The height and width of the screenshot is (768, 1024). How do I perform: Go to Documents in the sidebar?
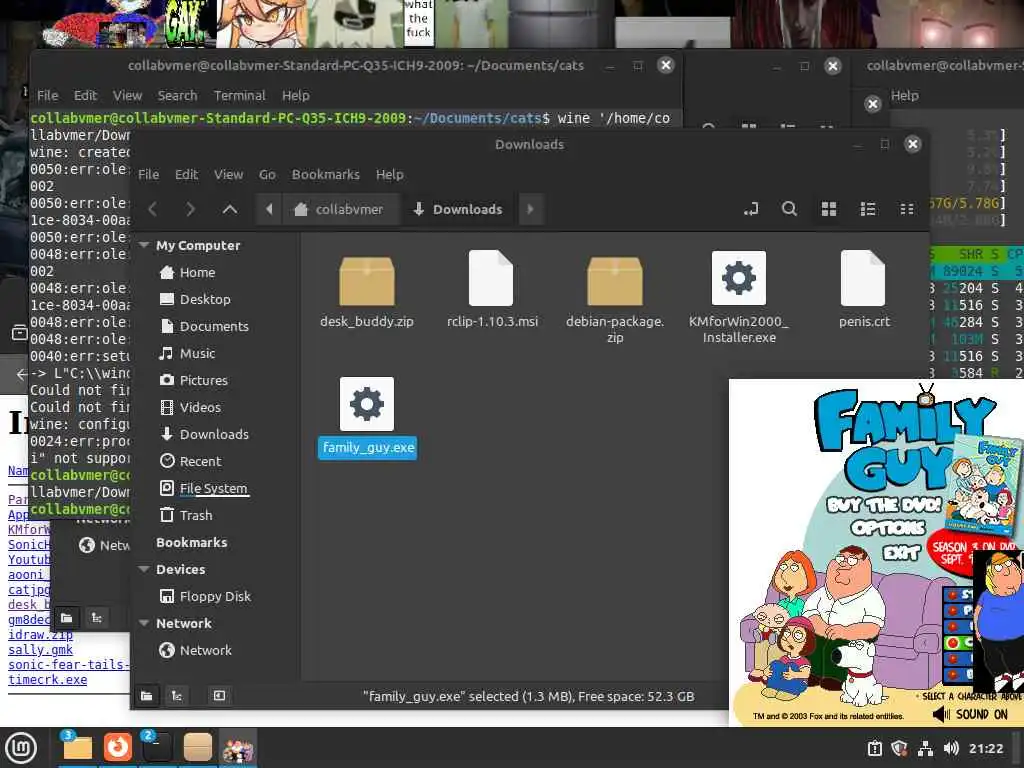click(x=214, y=326)
